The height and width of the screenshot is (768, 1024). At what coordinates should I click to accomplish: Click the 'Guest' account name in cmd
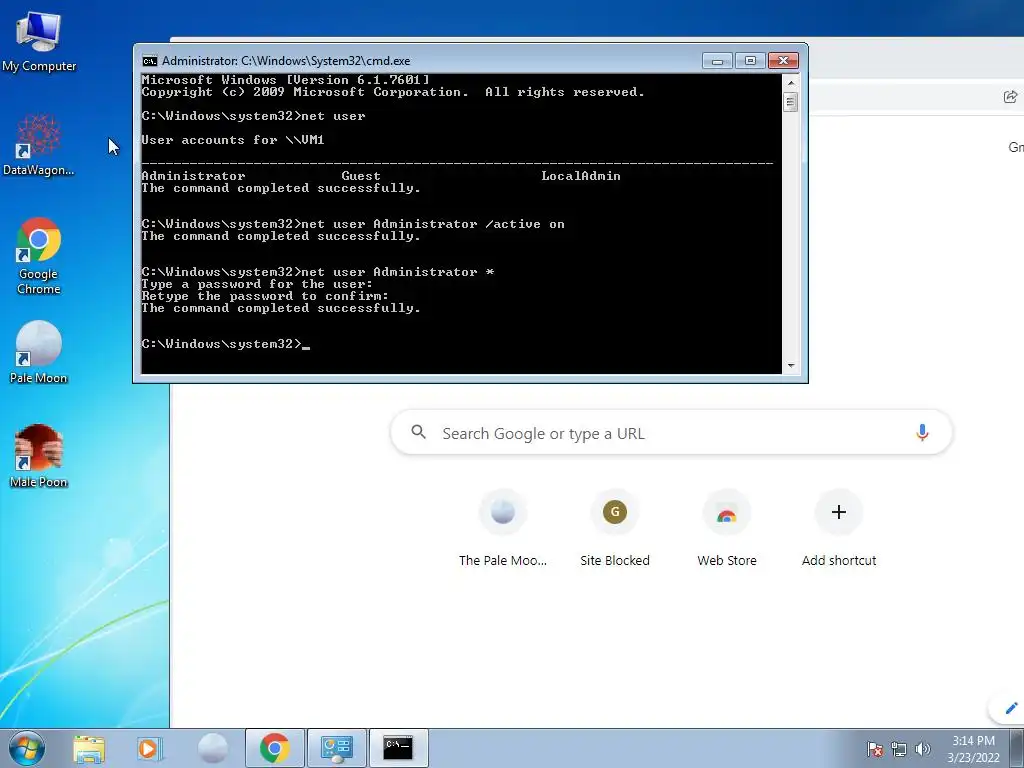(x=360, y=176)
